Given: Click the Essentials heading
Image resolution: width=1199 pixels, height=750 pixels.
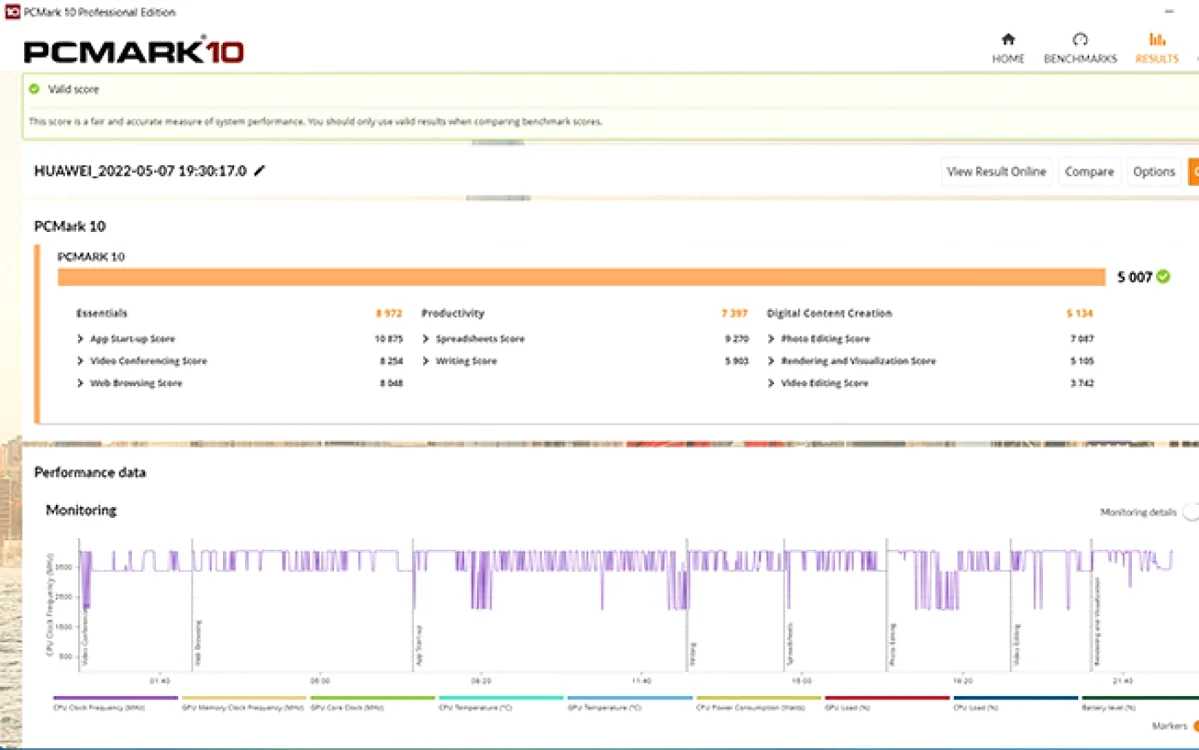Looking at the screenshot, I should [x=102, y=313].
